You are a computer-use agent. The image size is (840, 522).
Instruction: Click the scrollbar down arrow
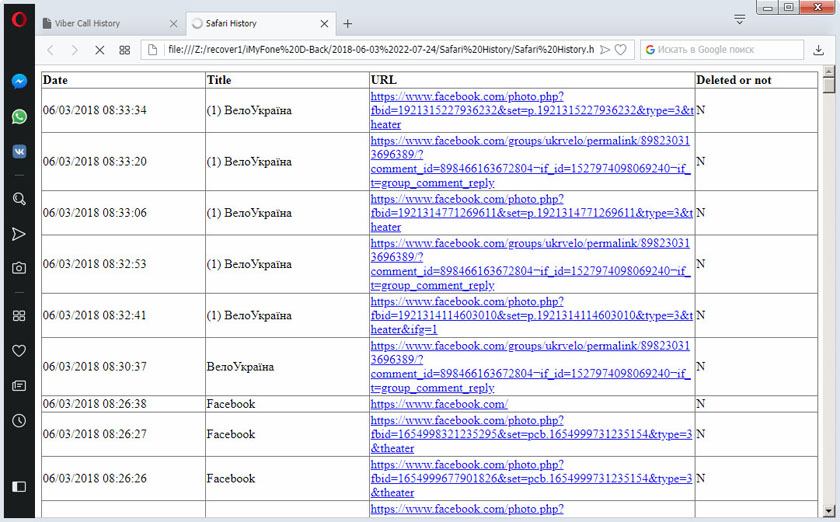coord(829,511)
